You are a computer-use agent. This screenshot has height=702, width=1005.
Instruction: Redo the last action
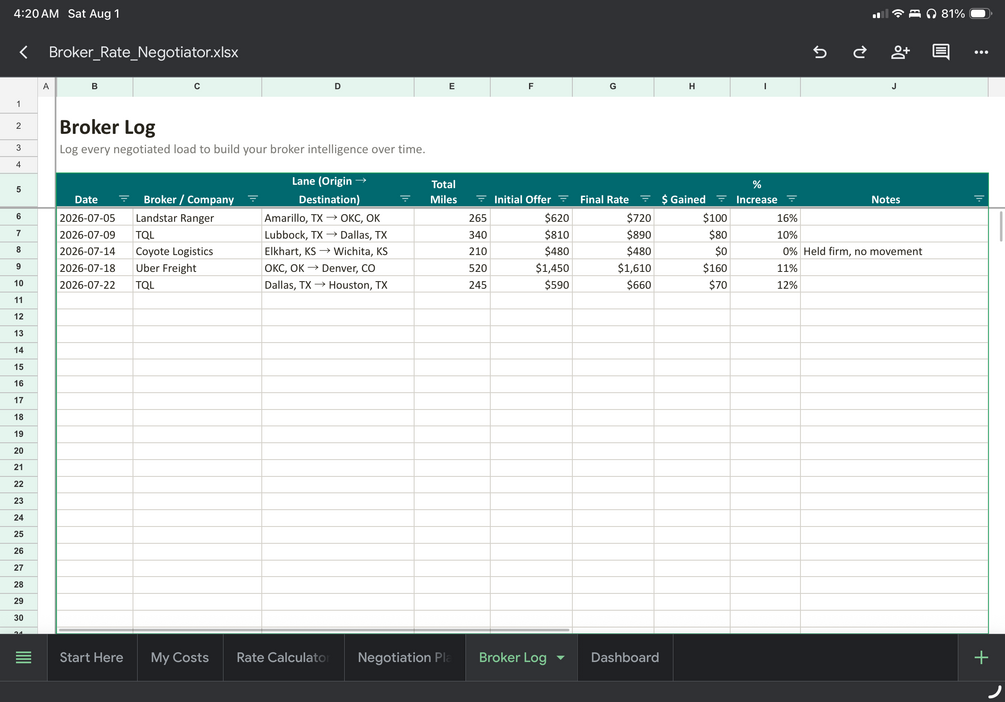click(x=860, y=52)
